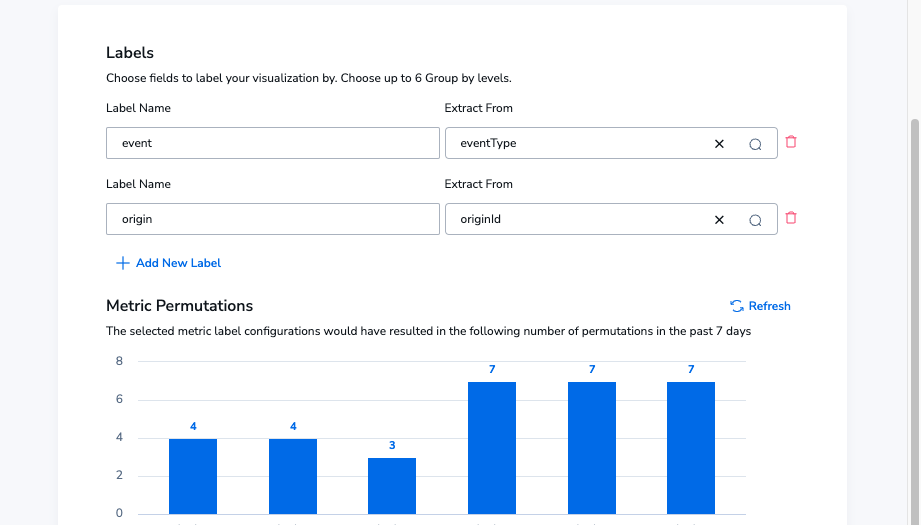
Task: Select the last bar labeled 7
Action: [691, 448]
